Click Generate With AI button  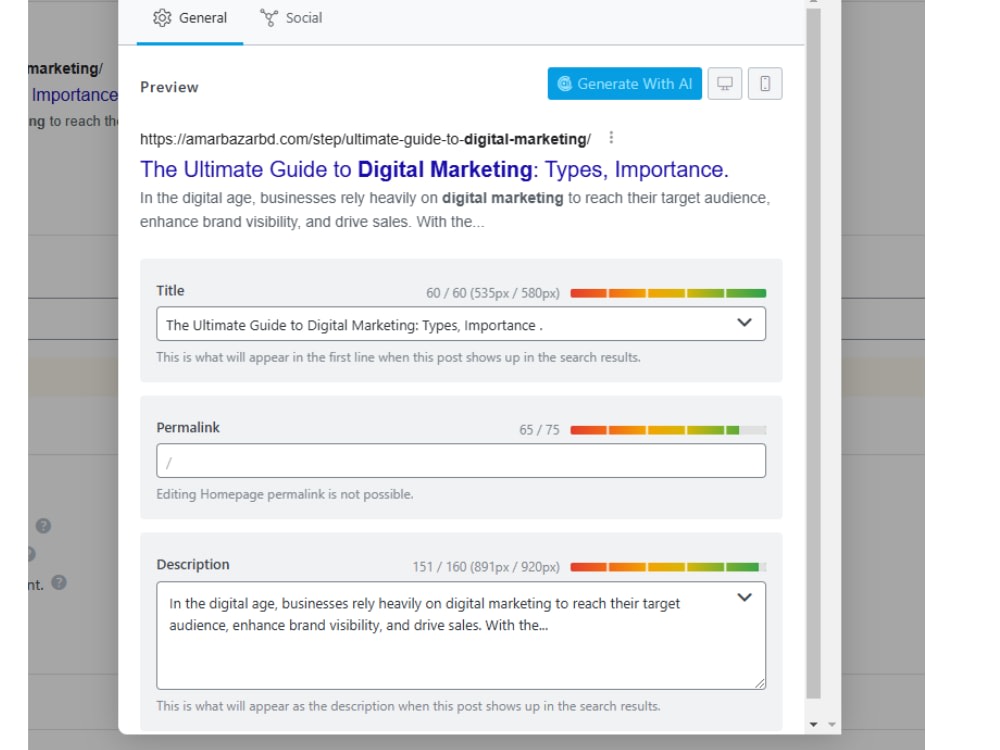[624, 84]
